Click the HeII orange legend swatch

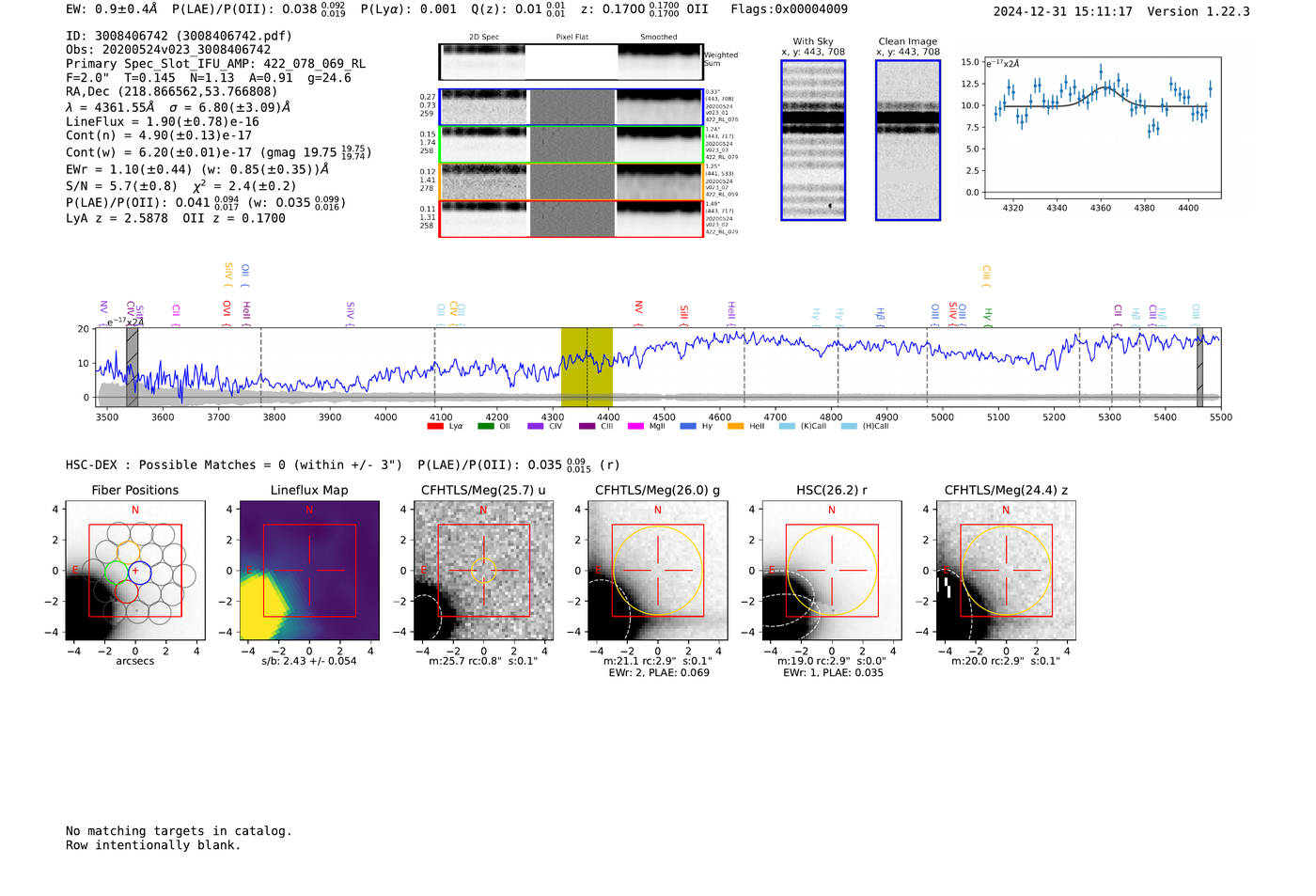coord(735,427)
